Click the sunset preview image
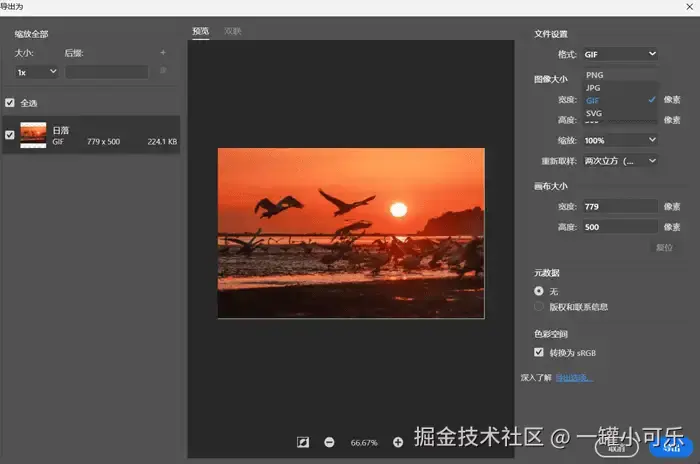700x464 pixels. click(351, 233)
